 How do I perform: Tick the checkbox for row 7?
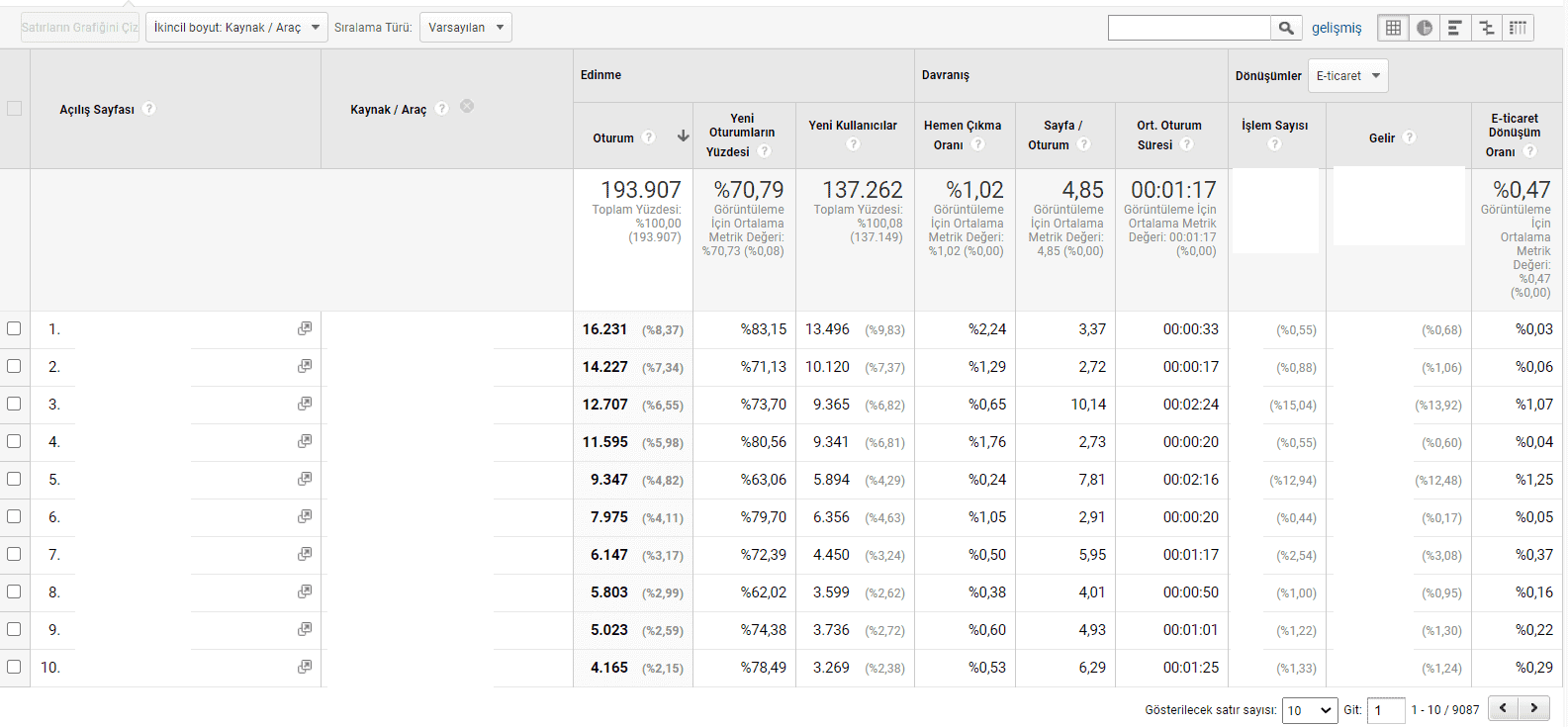[x=14, y=554]
